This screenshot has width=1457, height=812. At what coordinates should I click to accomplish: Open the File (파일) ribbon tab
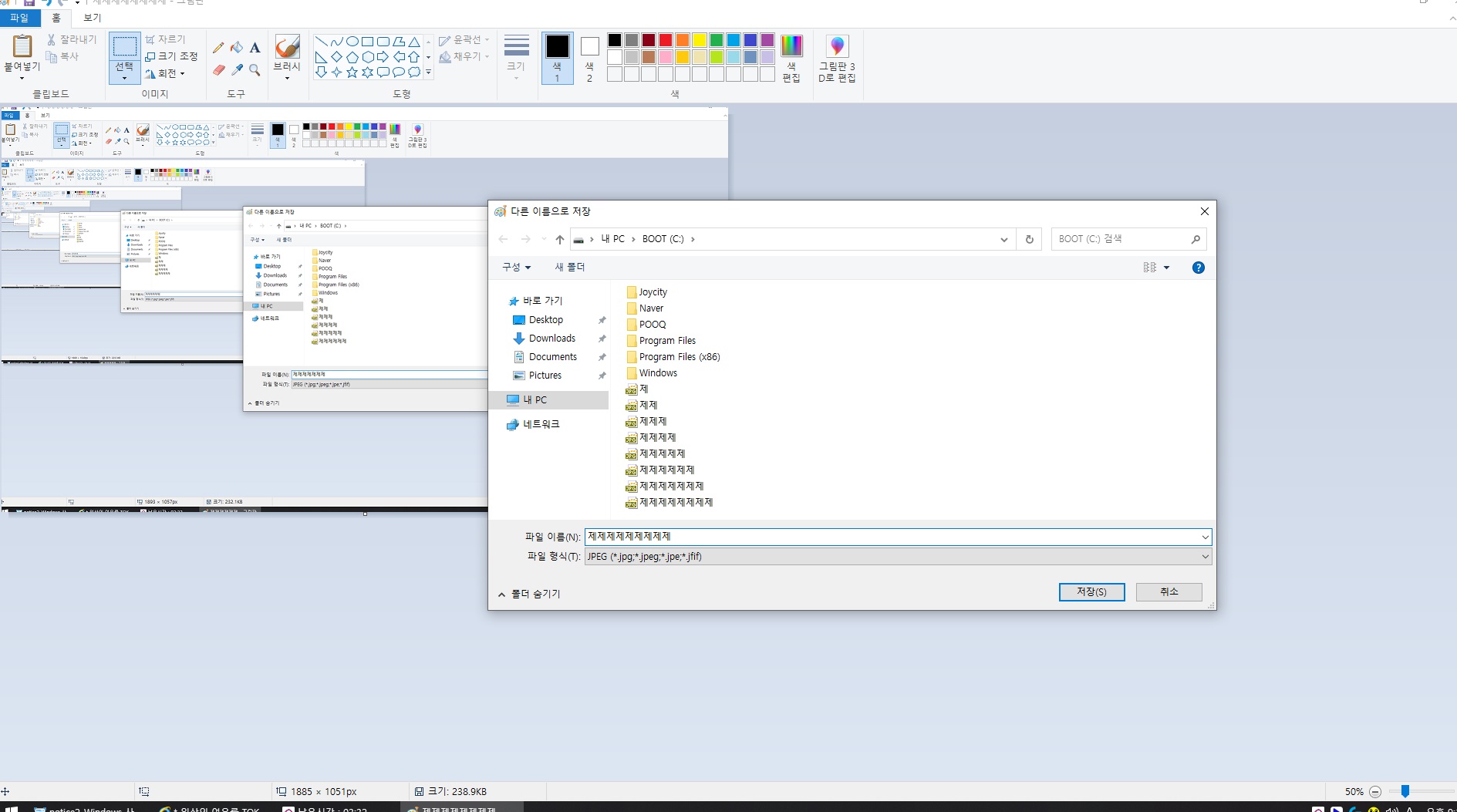point(19,18)
